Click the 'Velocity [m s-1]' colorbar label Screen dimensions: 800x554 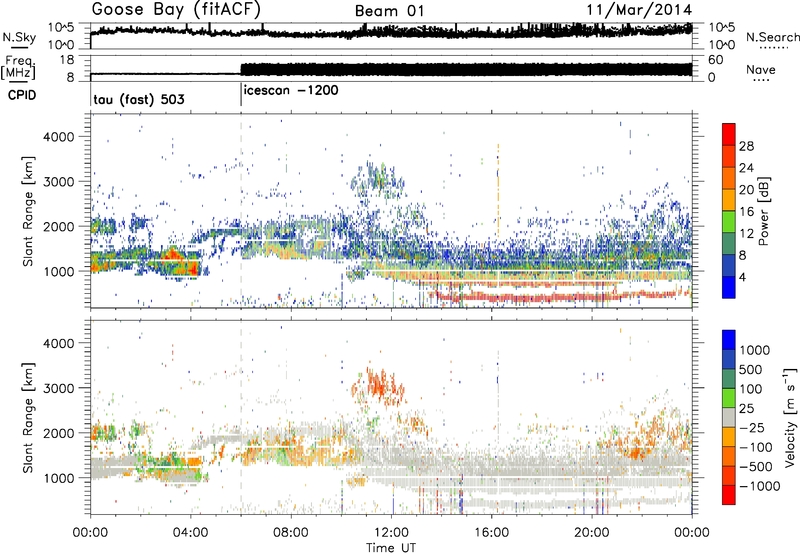click(x=790, y=417)
